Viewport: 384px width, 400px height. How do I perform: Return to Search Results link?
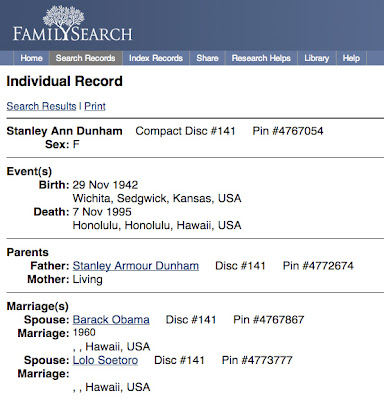pyautogui.click(x=41, y=106)
